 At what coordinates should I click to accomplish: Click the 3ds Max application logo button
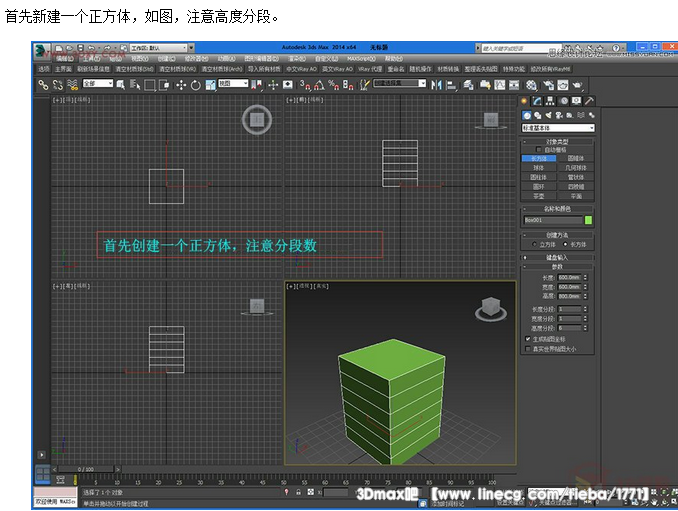point(39,48)
